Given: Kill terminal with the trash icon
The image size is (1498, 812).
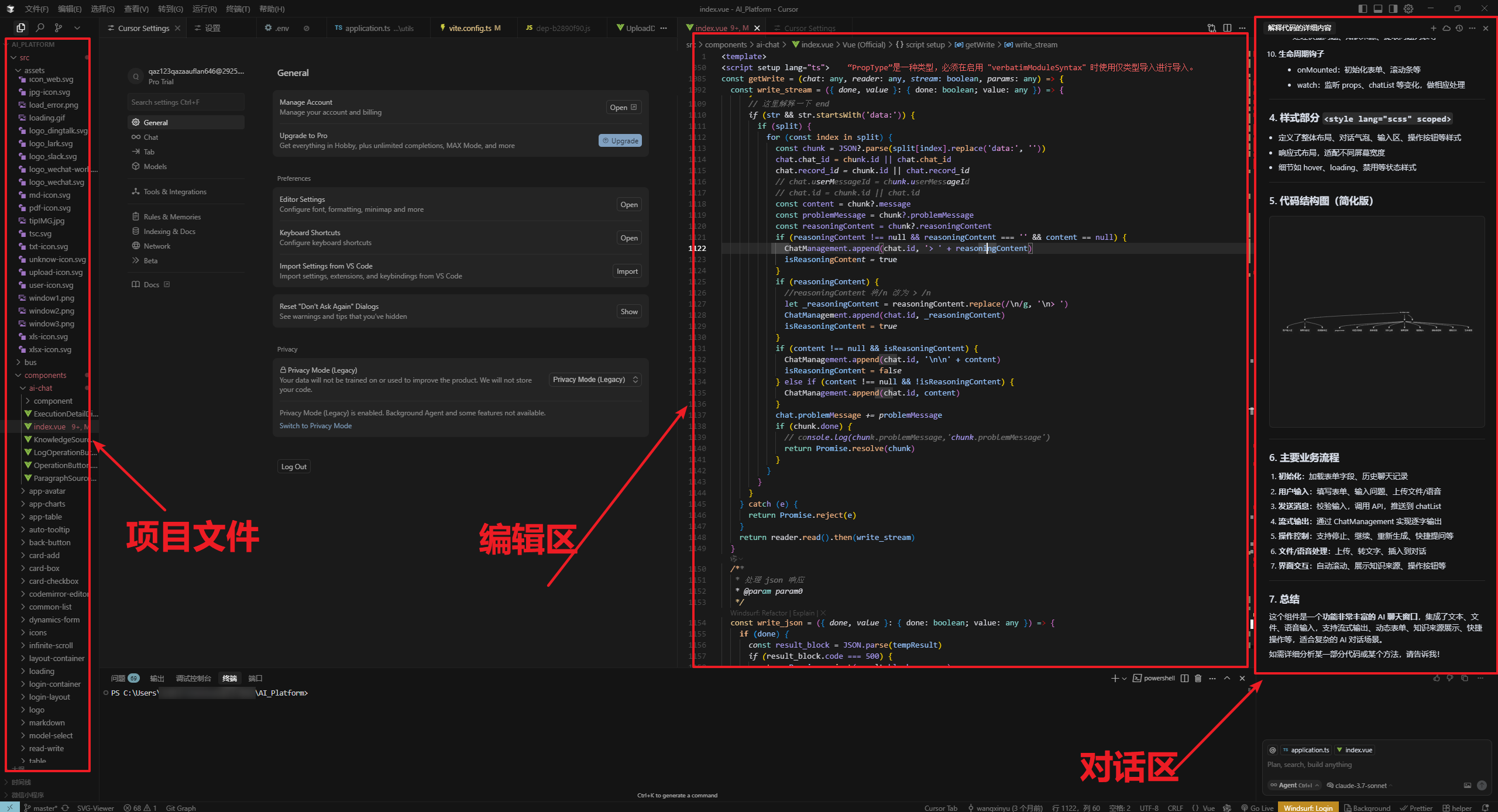Looking at the screenshot, I should coord(1198,679).
